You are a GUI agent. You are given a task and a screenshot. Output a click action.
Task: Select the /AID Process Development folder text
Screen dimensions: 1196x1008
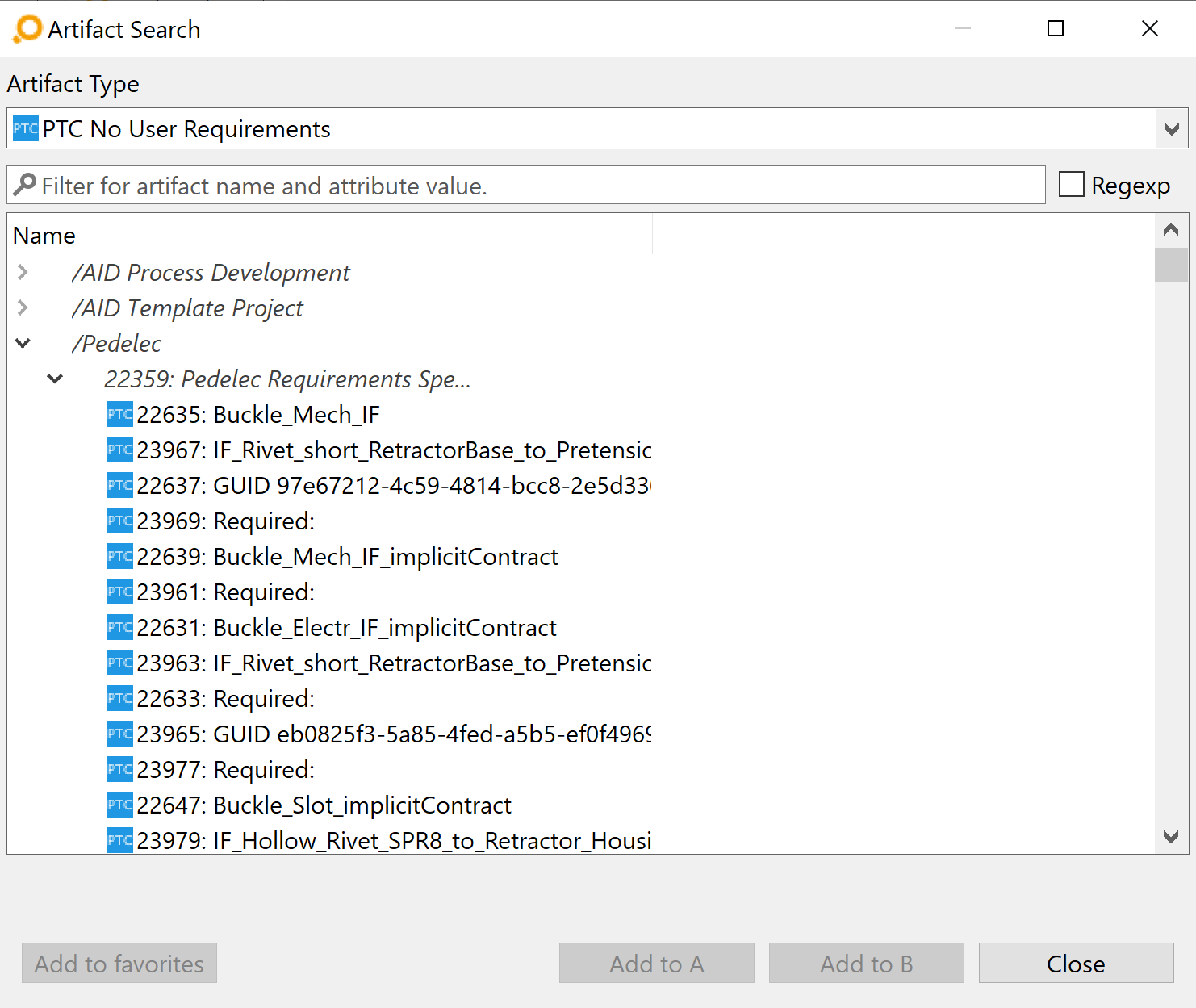tap(211, 272)
